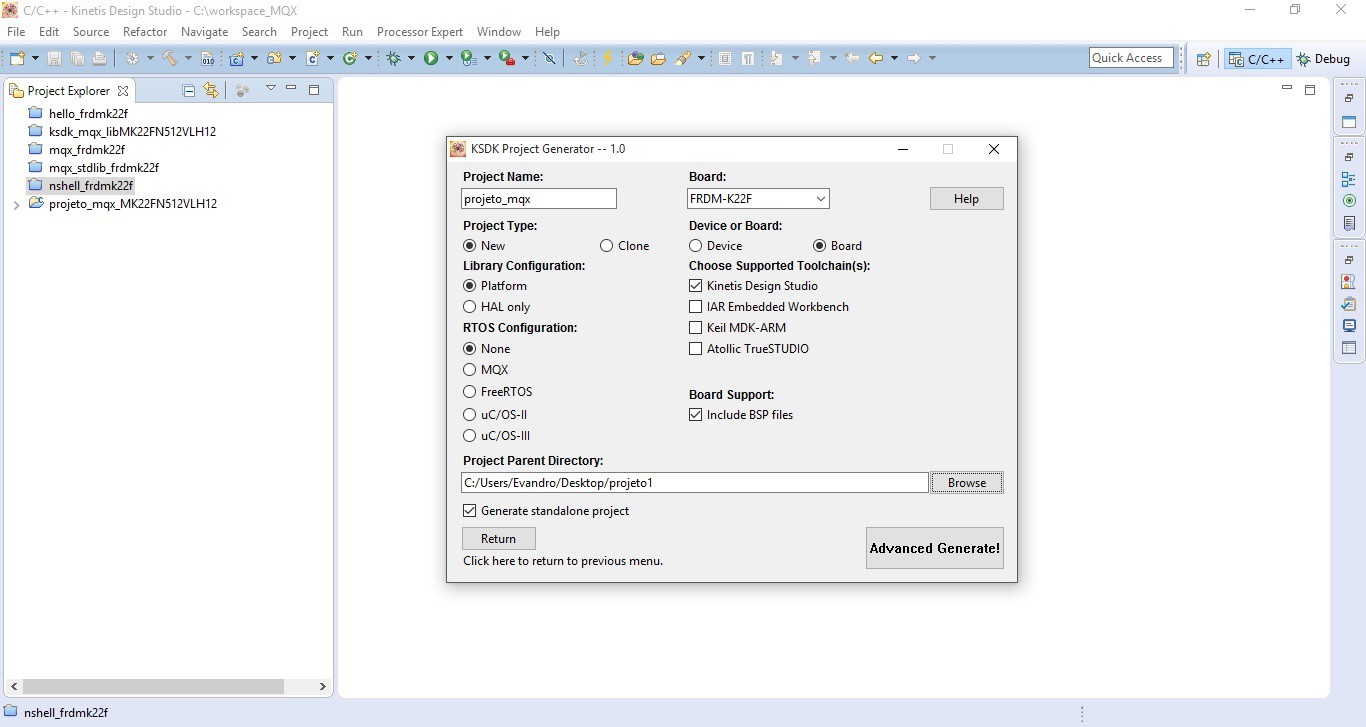Open the Project Explorer View Menu arrow
This screenshot has height=727, width=1366.
(270, 89)
